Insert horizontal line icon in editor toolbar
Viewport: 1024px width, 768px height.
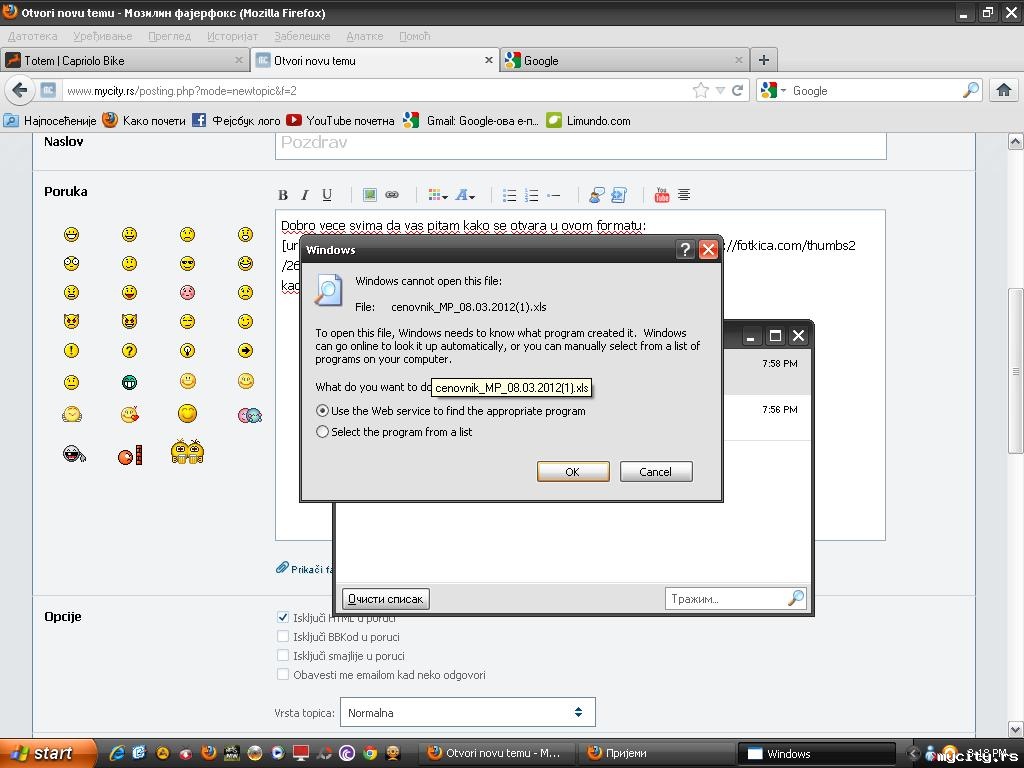tap(554, 195)
